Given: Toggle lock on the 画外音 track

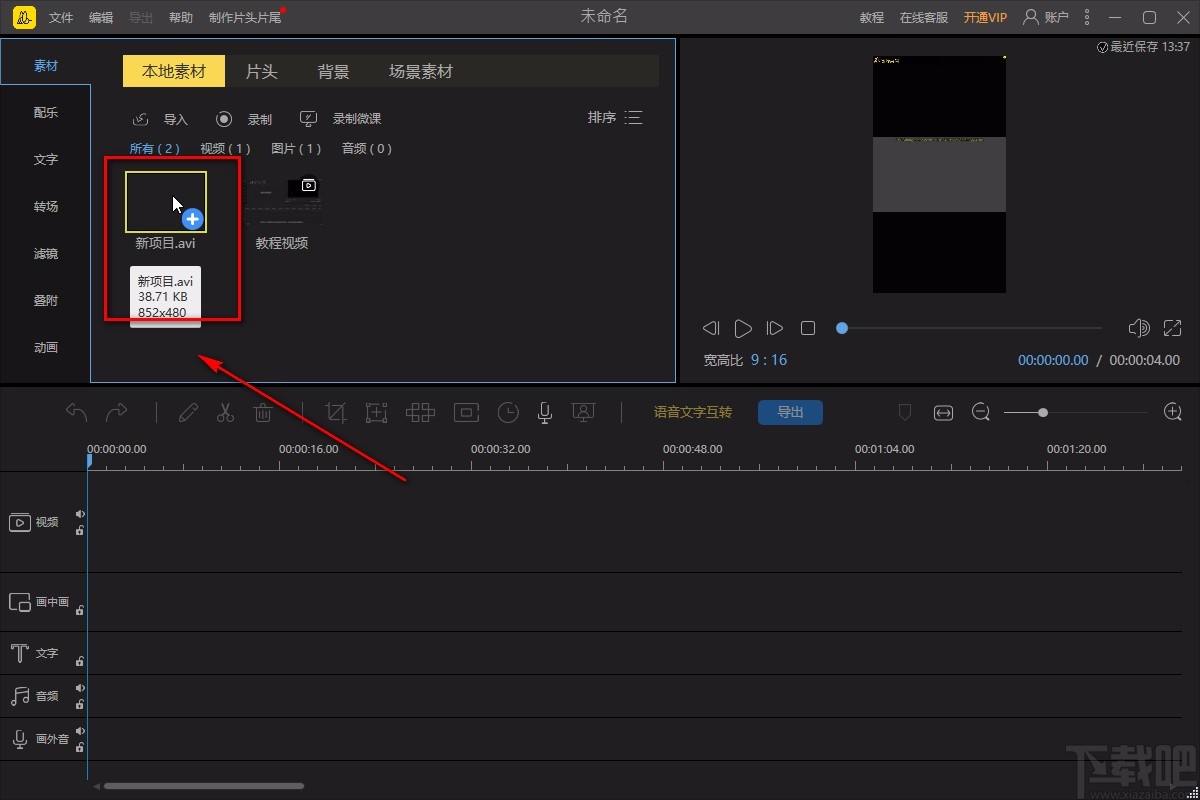Looking at the screenshot, I should click(x=80, y=748).
